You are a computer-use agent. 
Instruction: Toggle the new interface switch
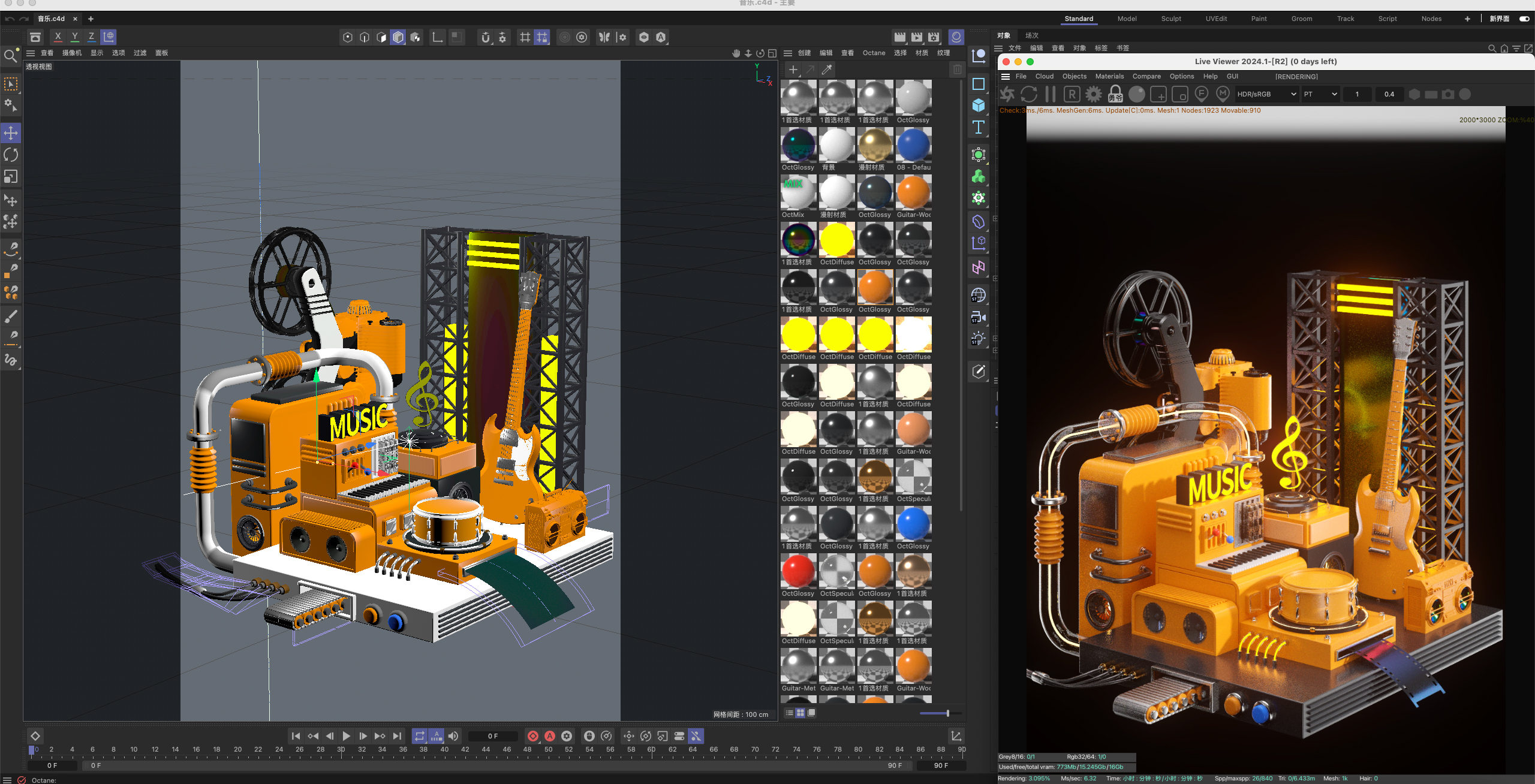tap(1524, 19)
